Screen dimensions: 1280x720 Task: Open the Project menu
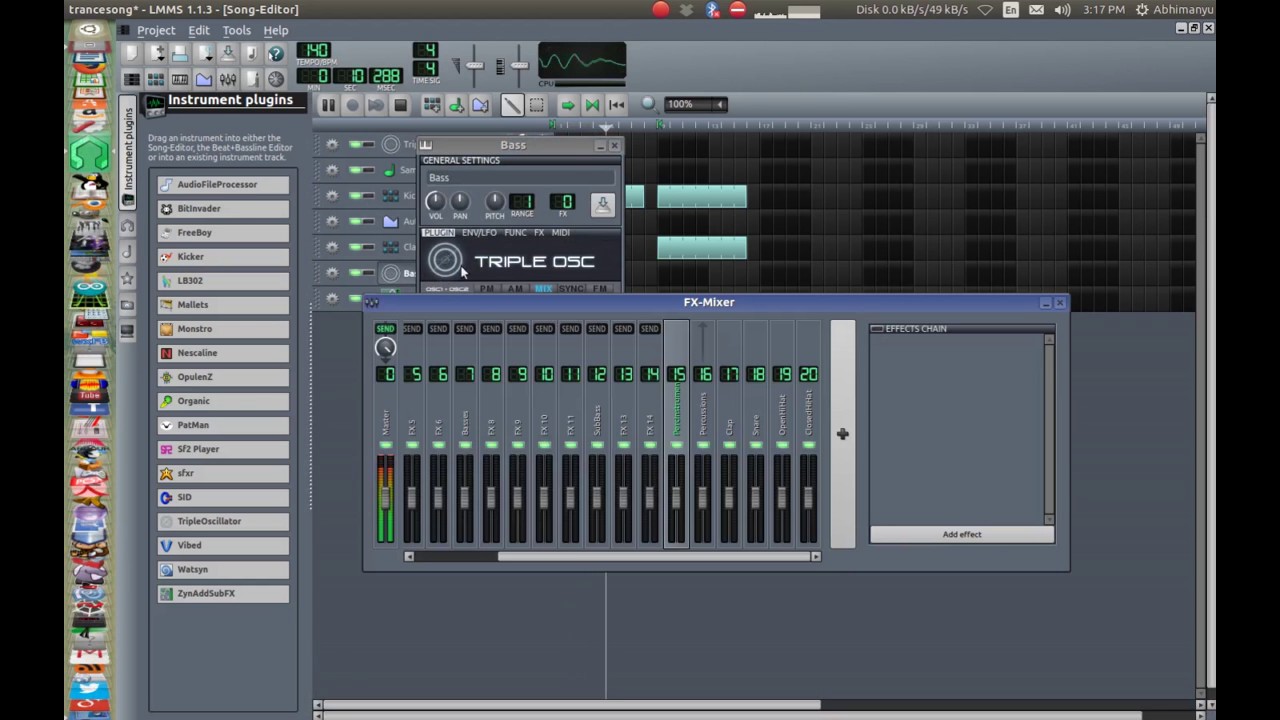[156, 31]
